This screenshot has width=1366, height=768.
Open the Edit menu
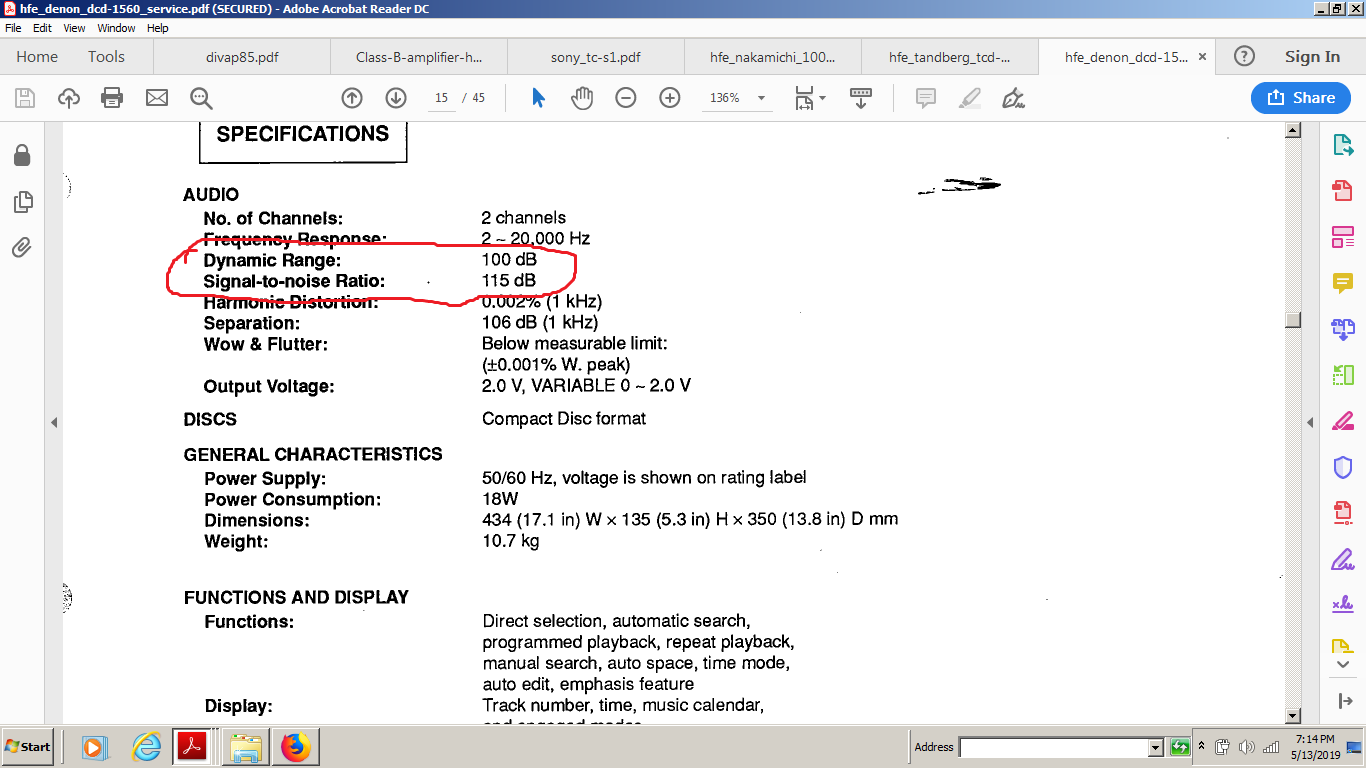click(x=42, y=28)
